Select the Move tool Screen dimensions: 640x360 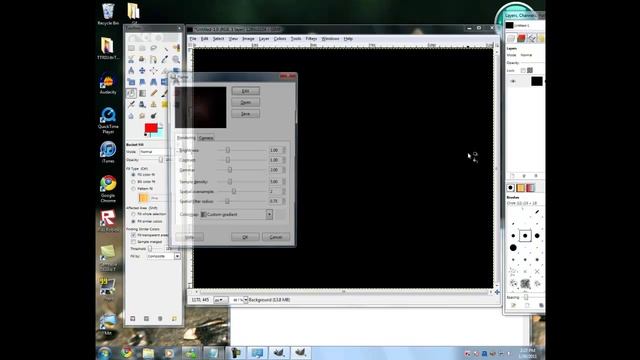pyautogui.click(x=142, y=70)
